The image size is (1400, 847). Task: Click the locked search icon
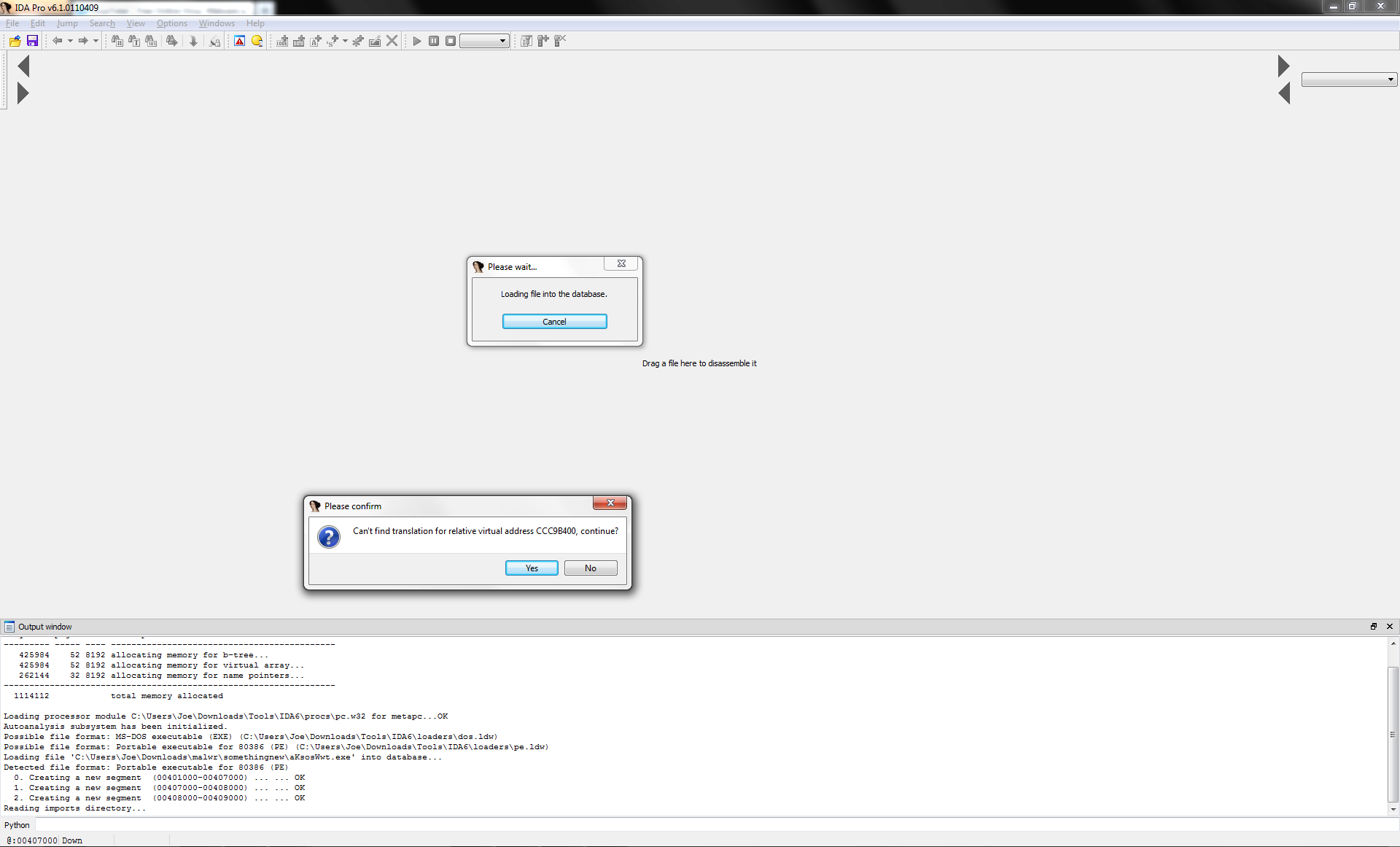click(x=214, y=41)
